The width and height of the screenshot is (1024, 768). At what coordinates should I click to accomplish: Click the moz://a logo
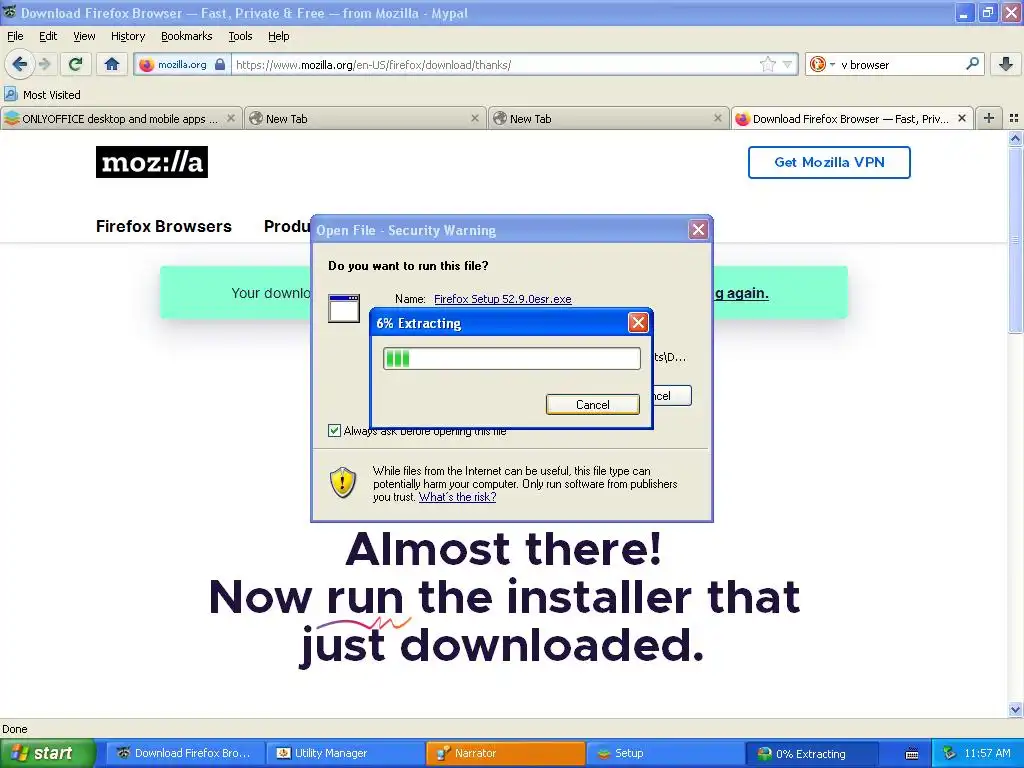(152, 162)
